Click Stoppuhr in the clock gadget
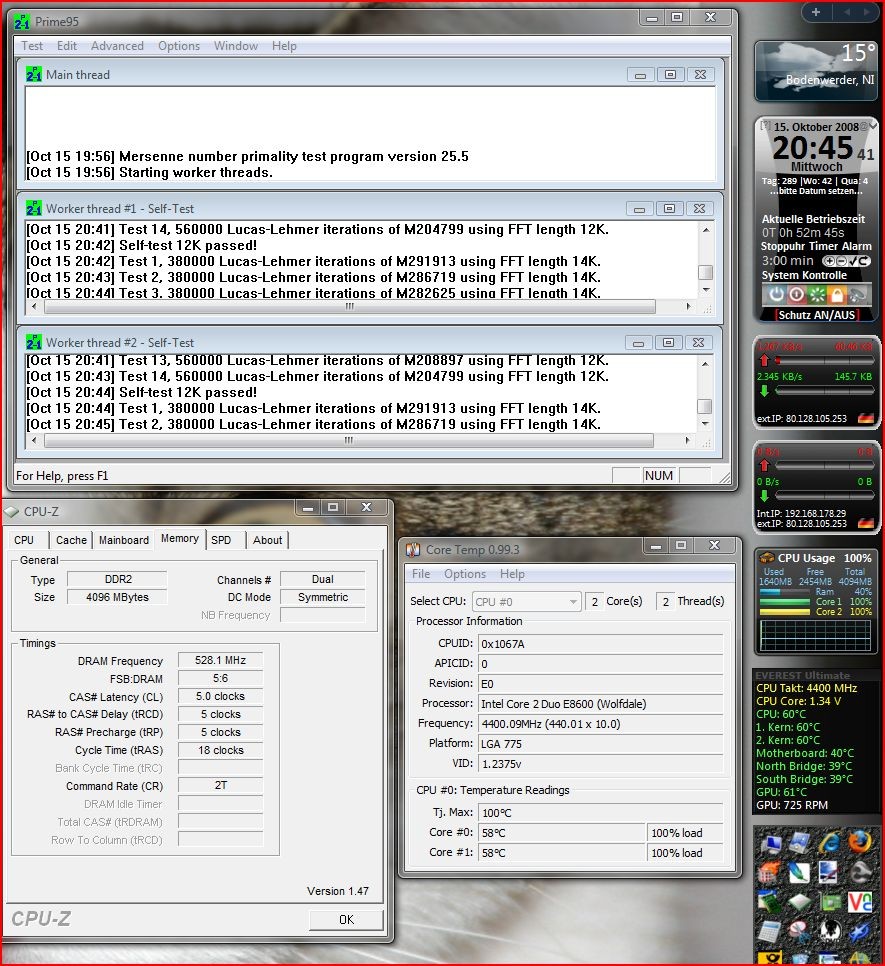Viewport: 885px width, 966px height. coord(783,246)
